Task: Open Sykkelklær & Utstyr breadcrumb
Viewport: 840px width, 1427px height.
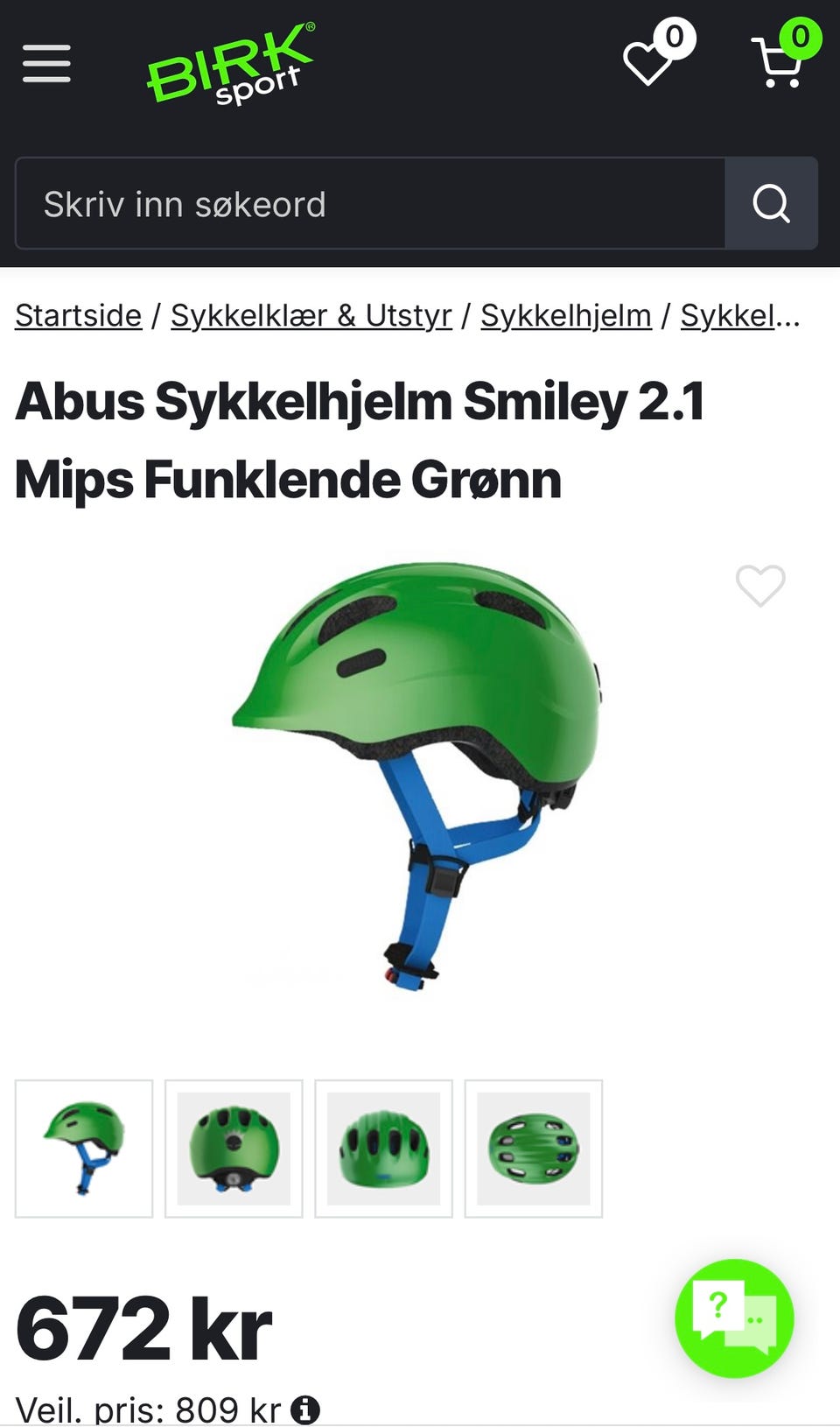Action: pyautogui.click(x=311, y=315)
